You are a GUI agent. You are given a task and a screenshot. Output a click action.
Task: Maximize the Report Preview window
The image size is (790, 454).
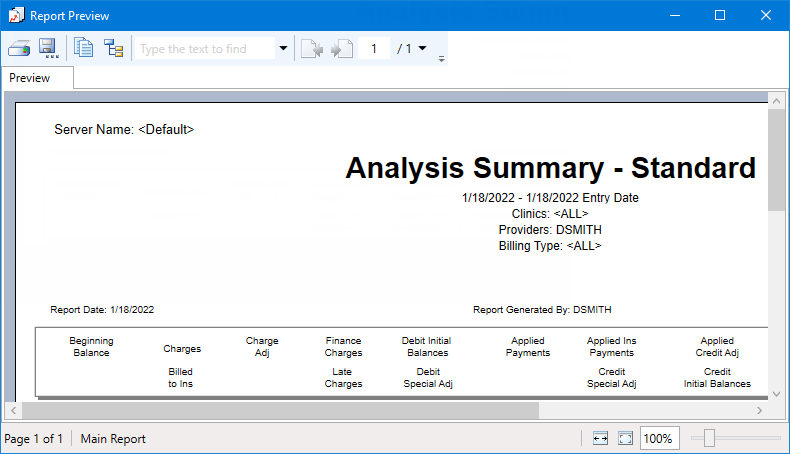pyautogui.click(x=719, y=16)
